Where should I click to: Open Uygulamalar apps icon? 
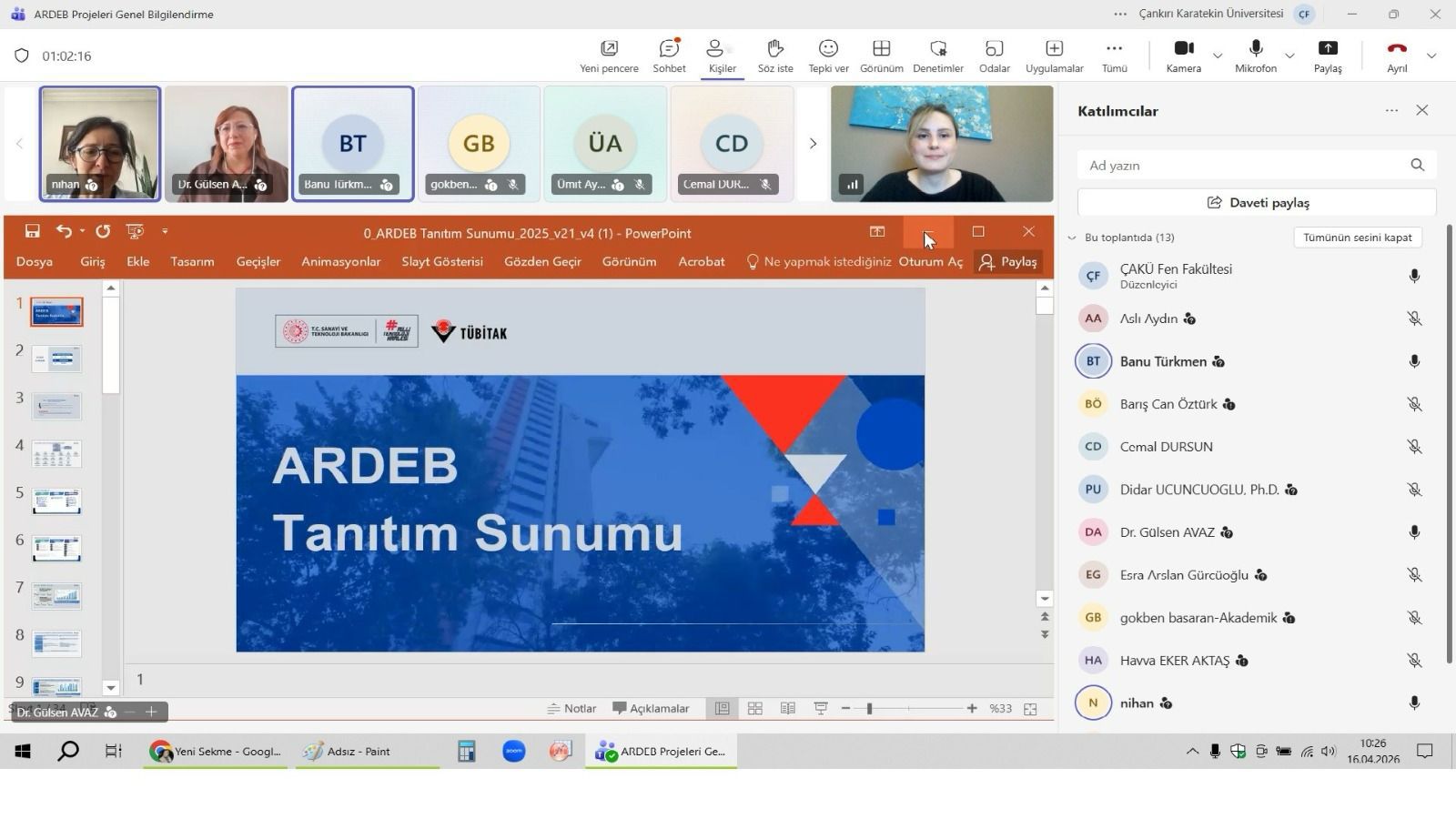coord(1054,49)
